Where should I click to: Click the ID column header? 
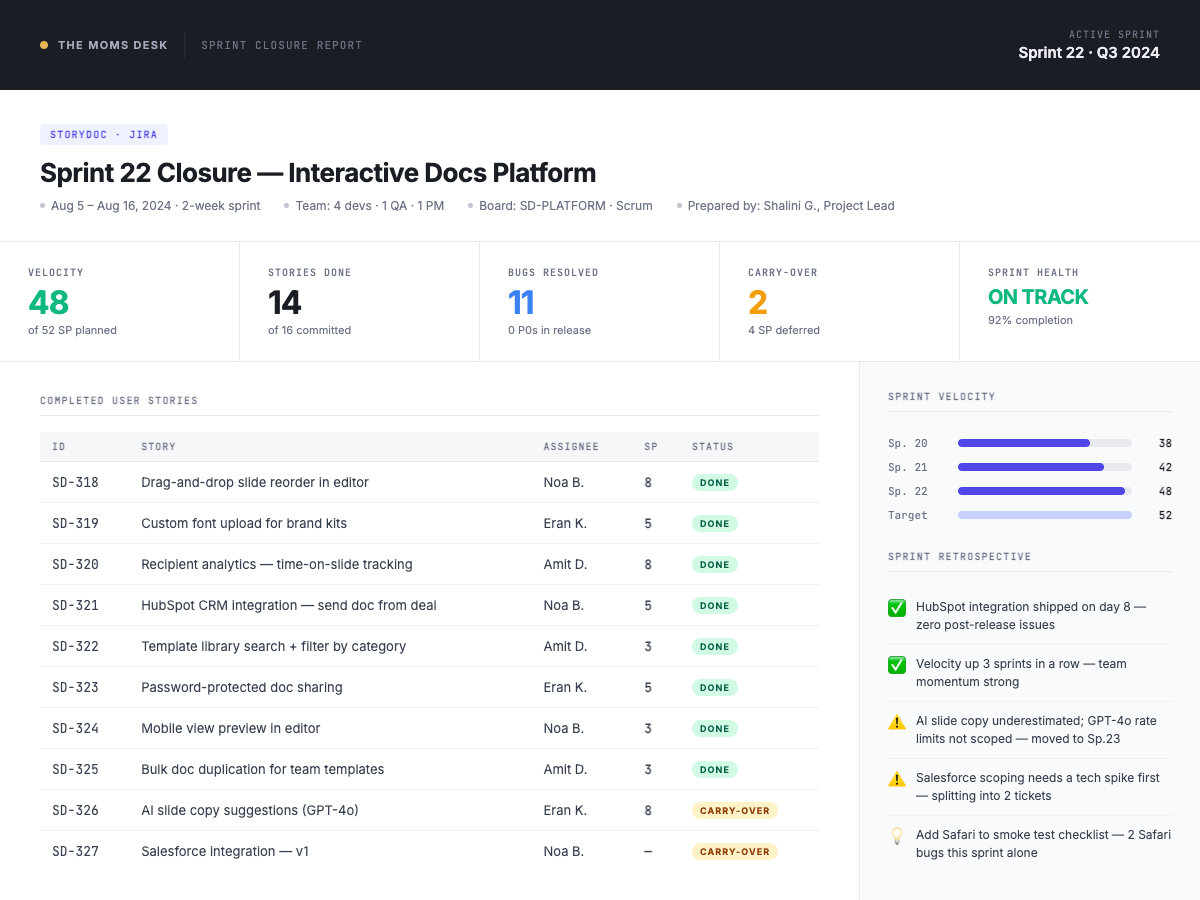(59, 446)
